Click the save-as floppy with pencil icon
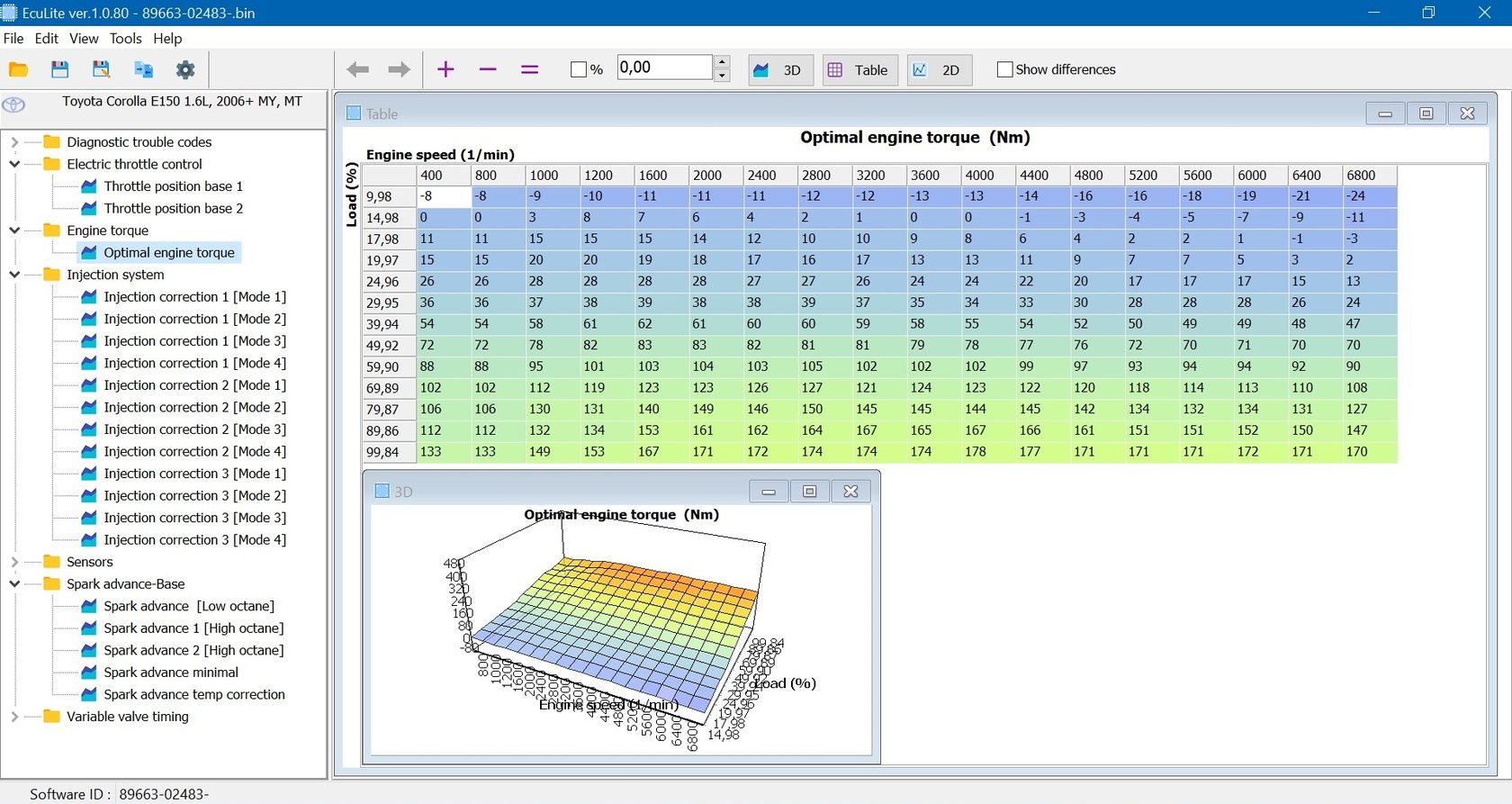The height and width of the screenshot is (804, 1512). (x=101, y=69)
